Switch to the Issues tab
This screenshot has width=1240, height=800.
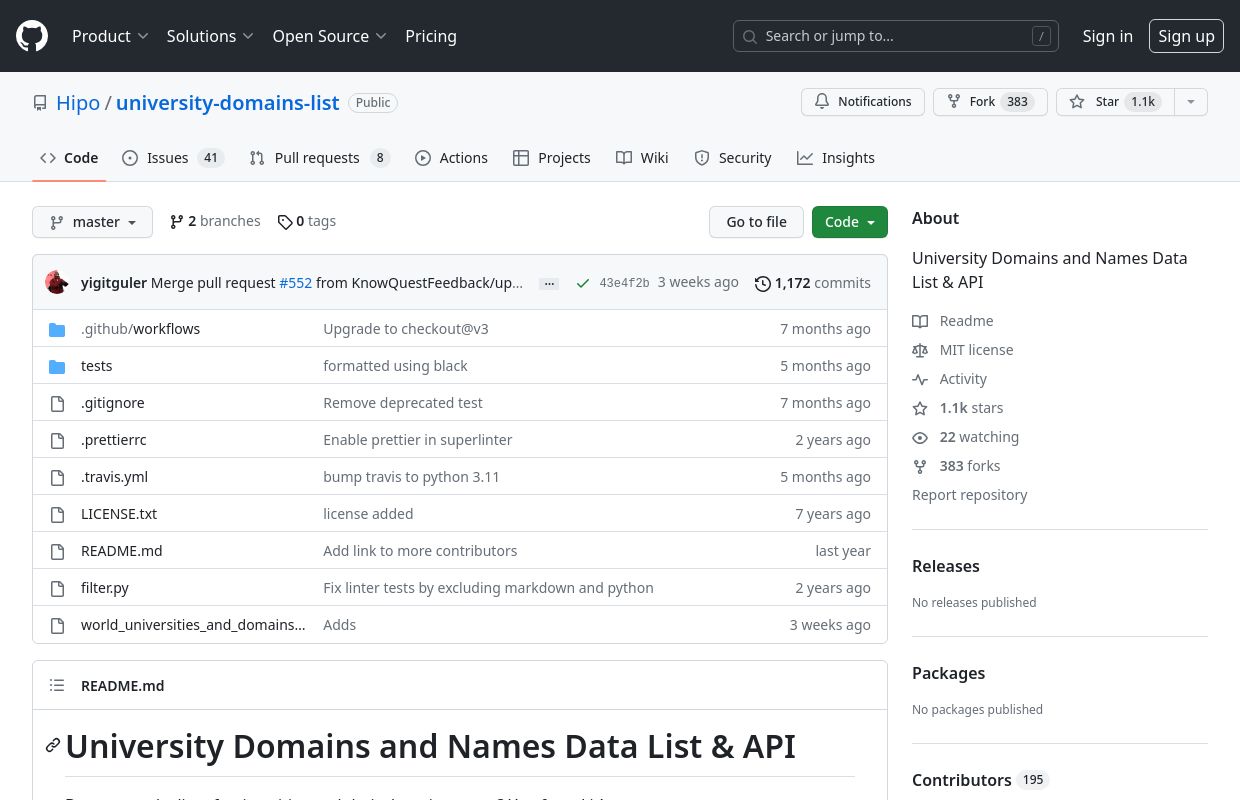coord(173,158)
